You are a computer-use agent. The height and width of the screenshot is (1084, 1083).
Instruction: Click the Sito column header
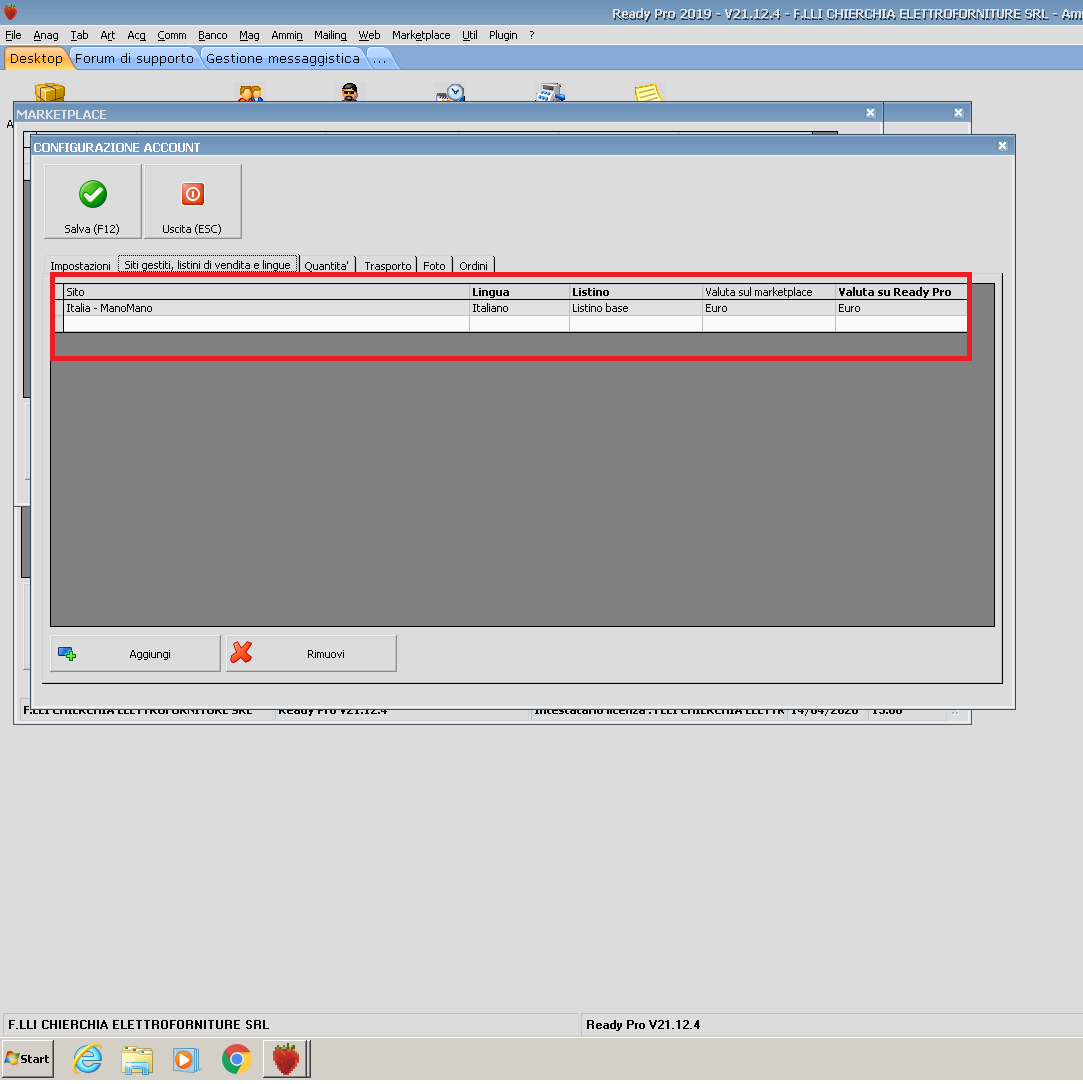(x=267, y=292)
